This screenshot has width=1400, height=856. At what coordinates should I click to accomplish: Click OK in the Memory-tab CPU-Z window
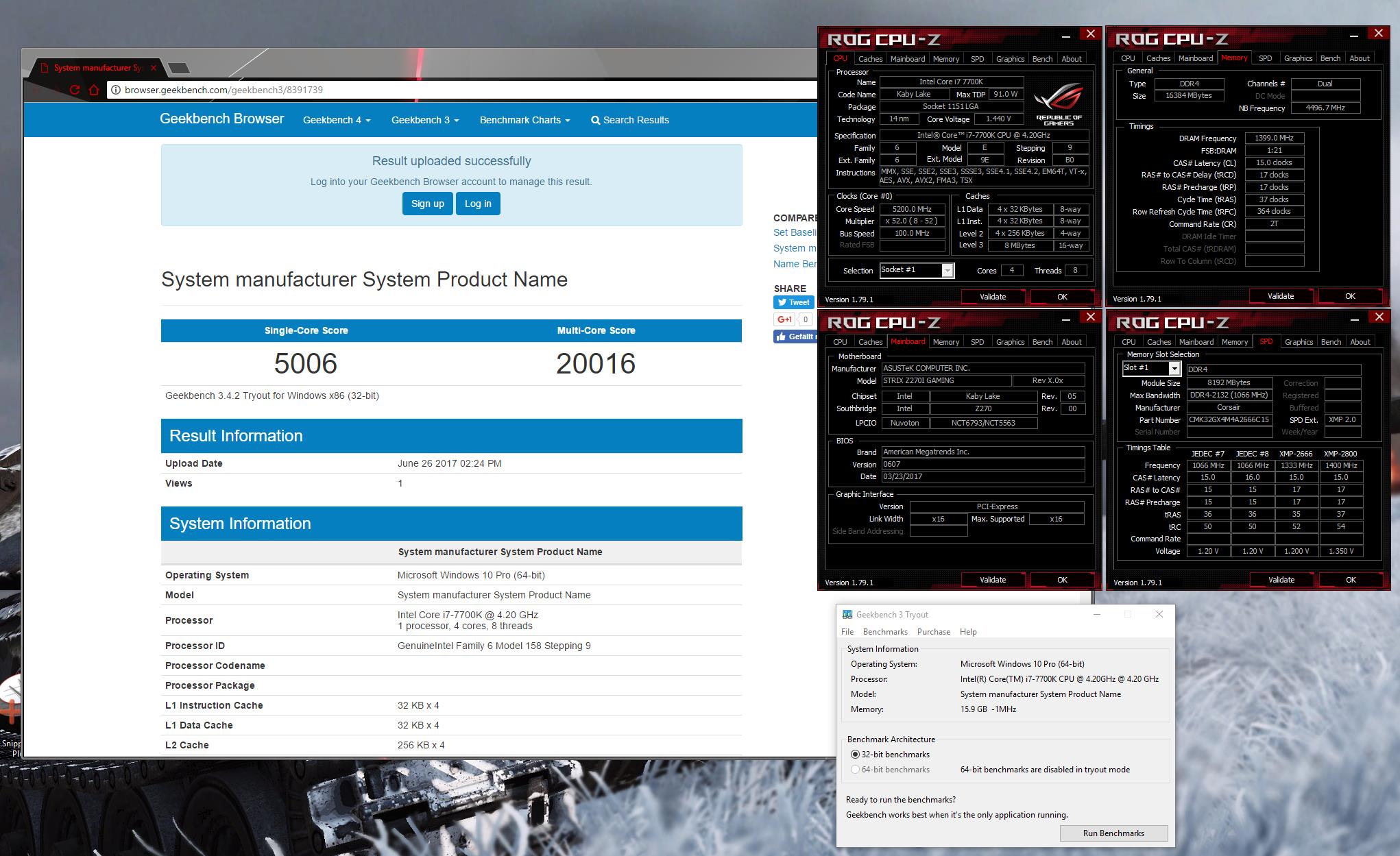[1350, 296]
